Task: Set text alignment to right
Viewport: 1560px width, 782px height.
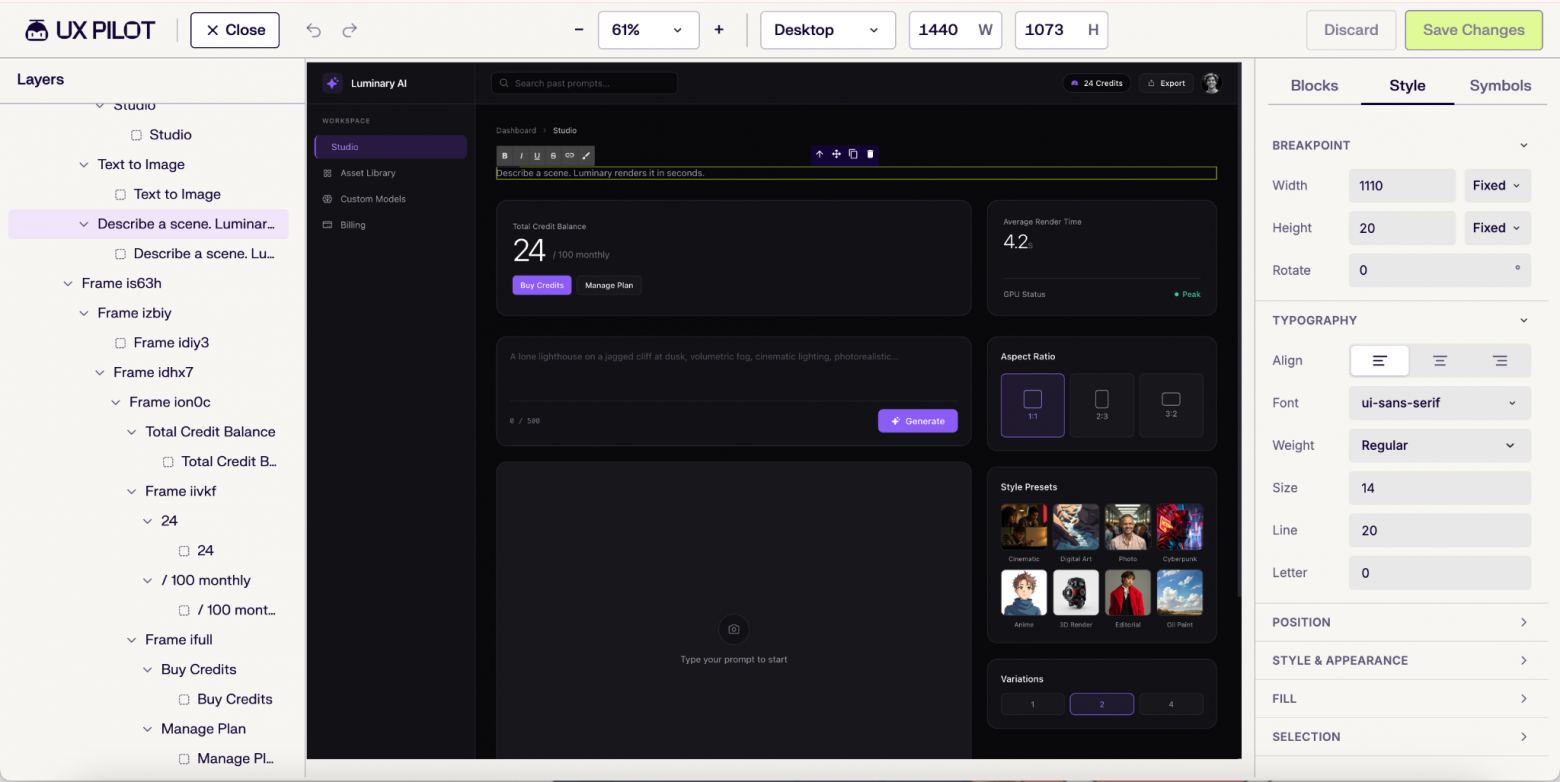Action: coord(1500,361)
